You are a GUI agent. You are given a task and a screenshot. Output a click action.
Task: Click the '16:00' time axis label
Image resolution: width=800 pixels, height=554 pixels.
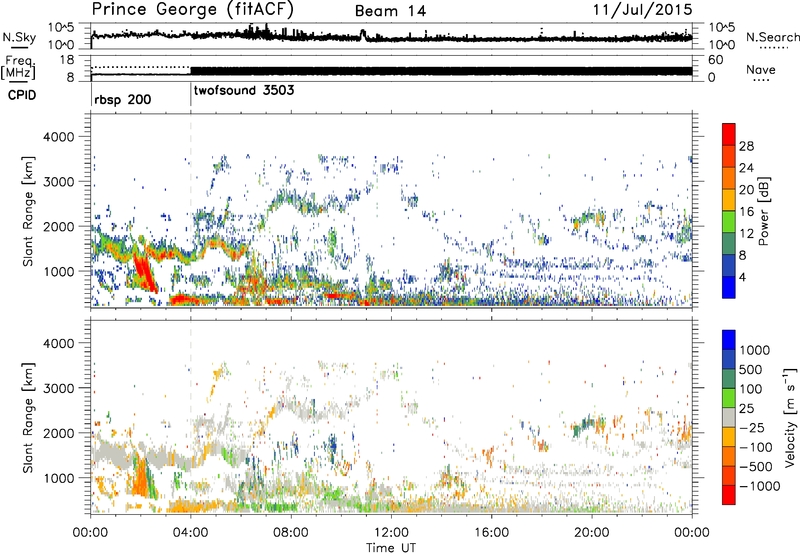coord(491,533)
